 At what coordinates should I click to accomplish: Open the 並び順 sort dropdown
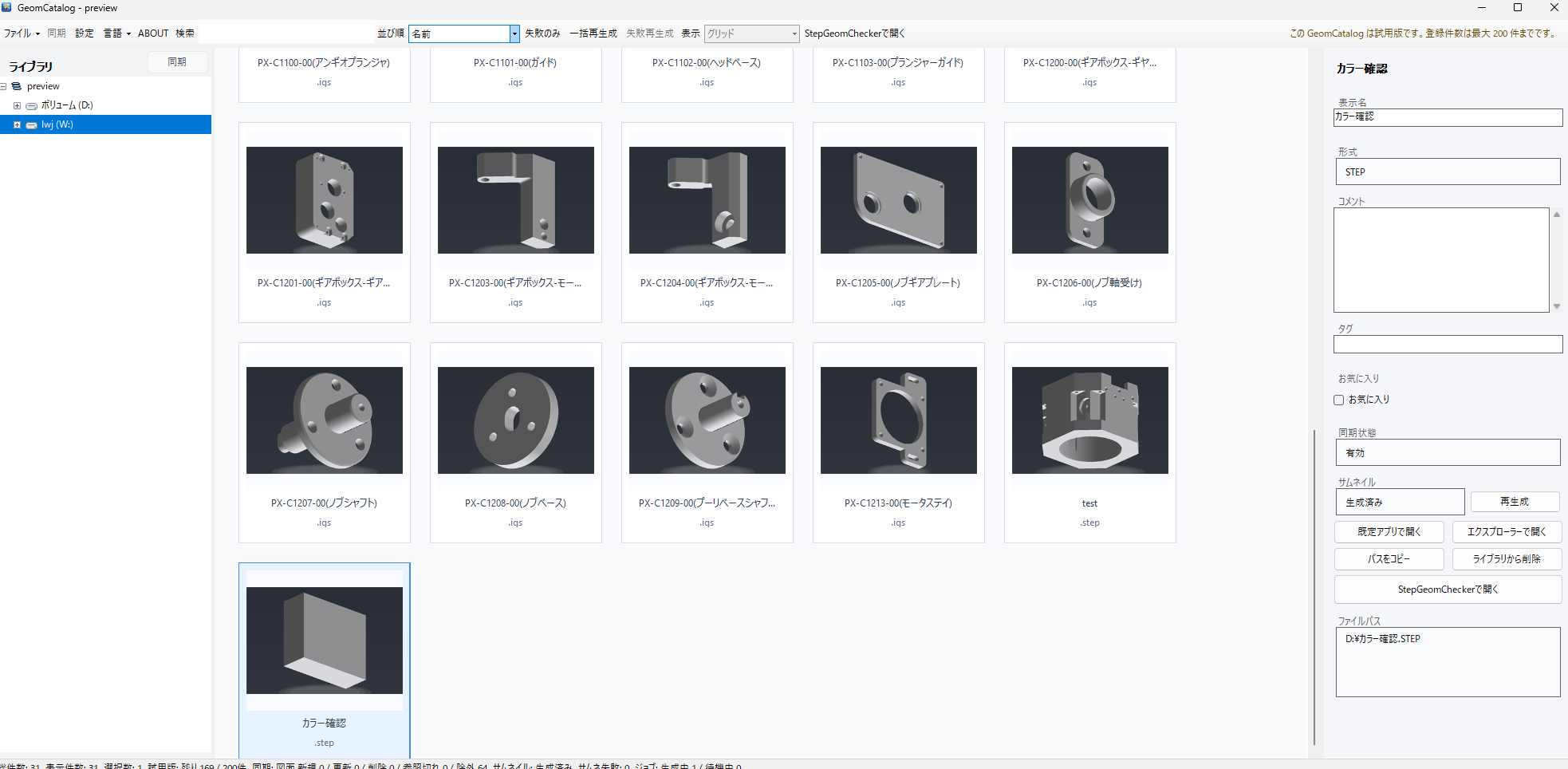click(515, 34)
